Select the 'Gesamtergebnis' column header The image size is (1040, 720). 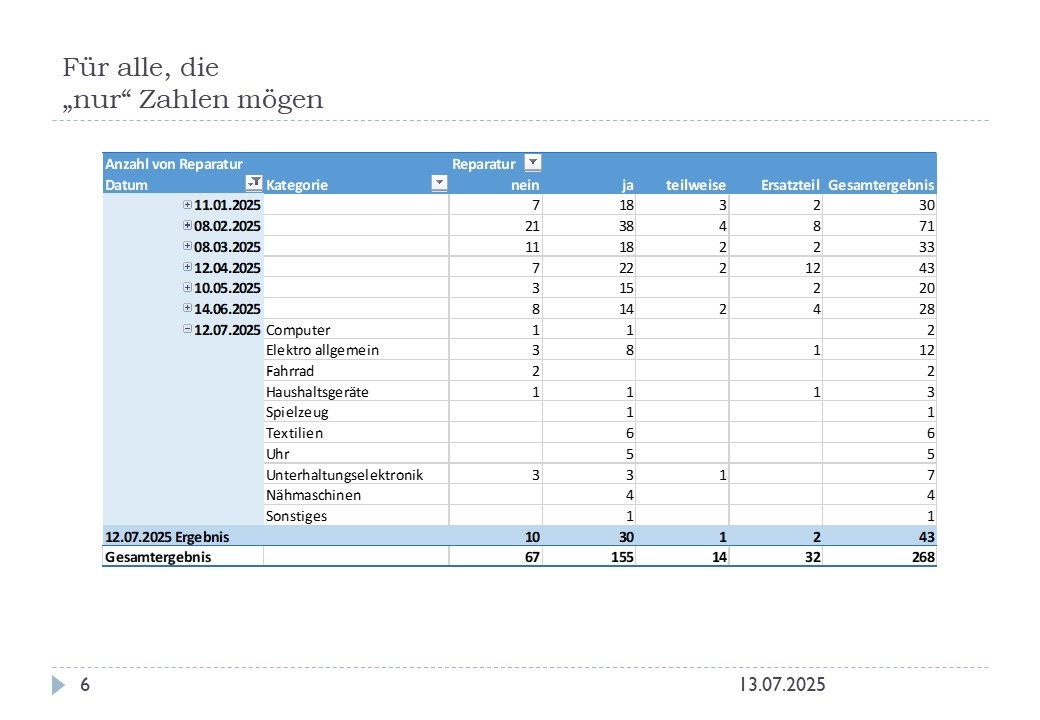coord(881,185)
